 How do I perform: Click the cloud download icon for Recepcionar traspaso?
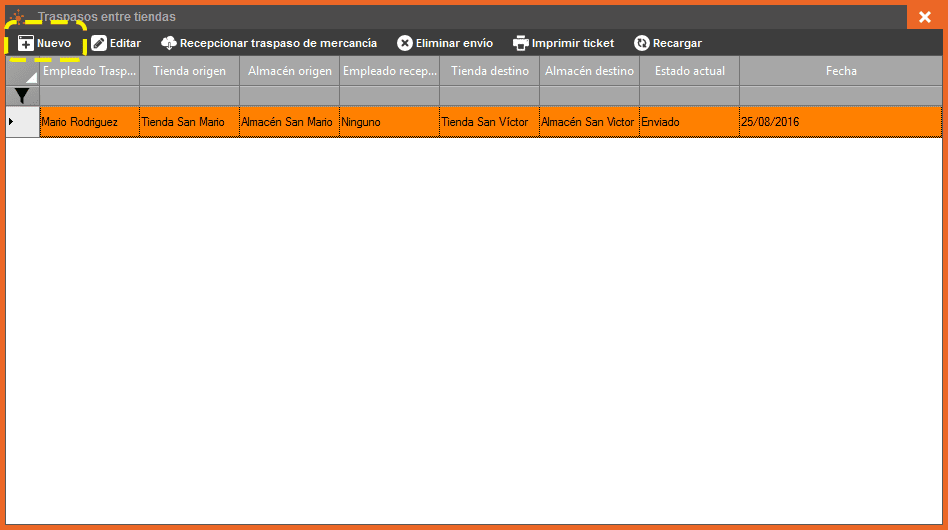pyautogui.click(x=169, y=44)
